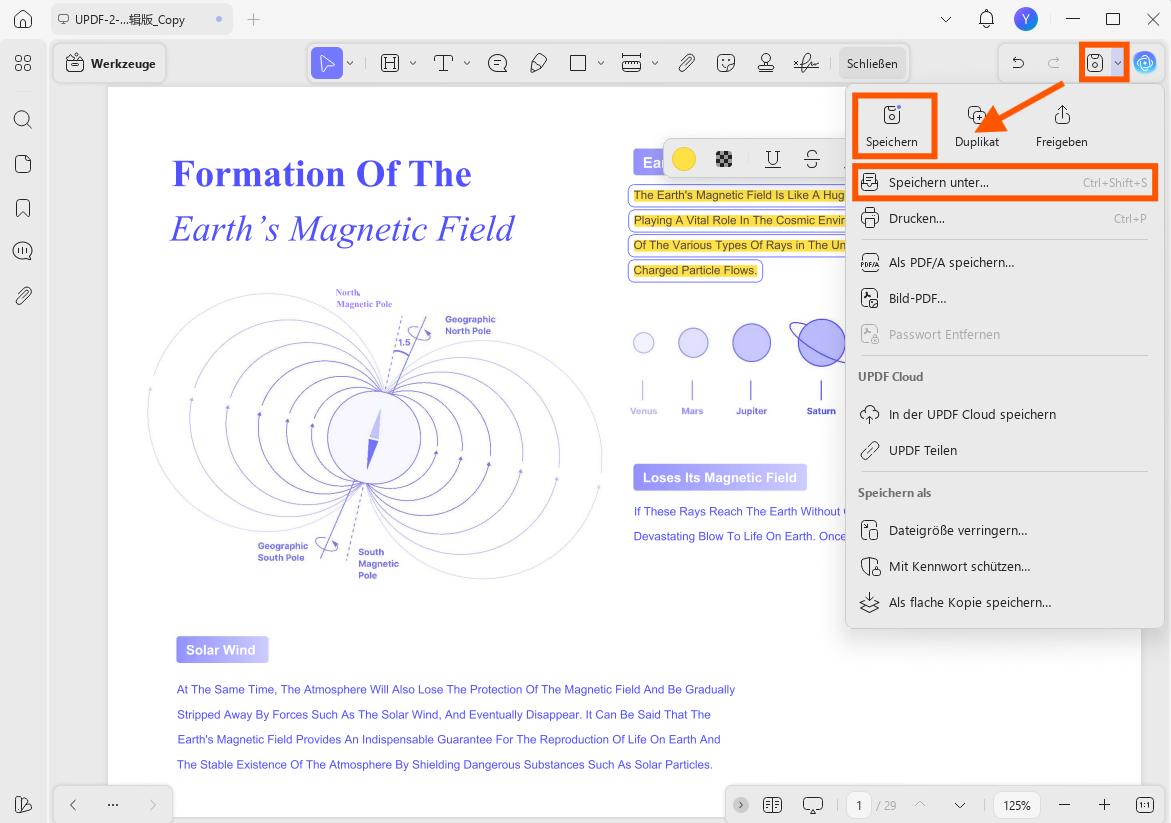Click Speichern in the save menu

[x=892, y=126]
